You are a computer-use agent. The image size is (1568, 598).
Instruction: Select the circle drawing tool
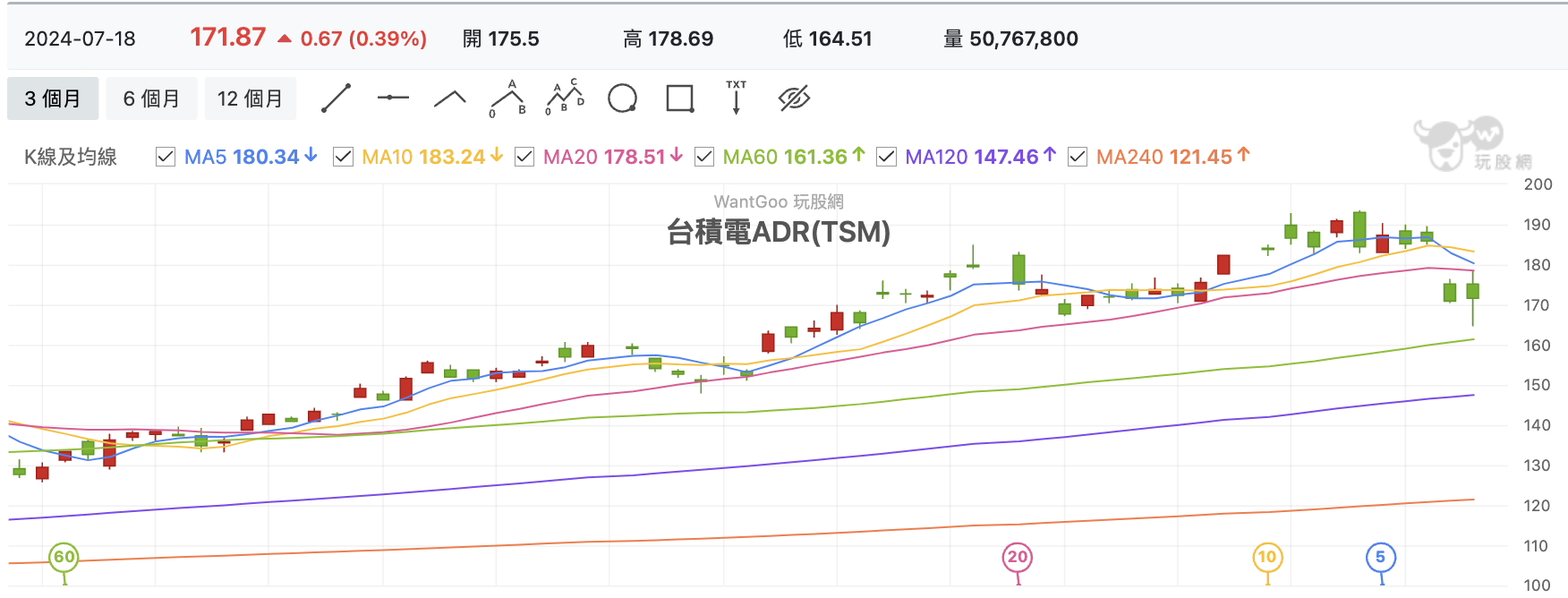pyautogui.click(x=622, y=98)
